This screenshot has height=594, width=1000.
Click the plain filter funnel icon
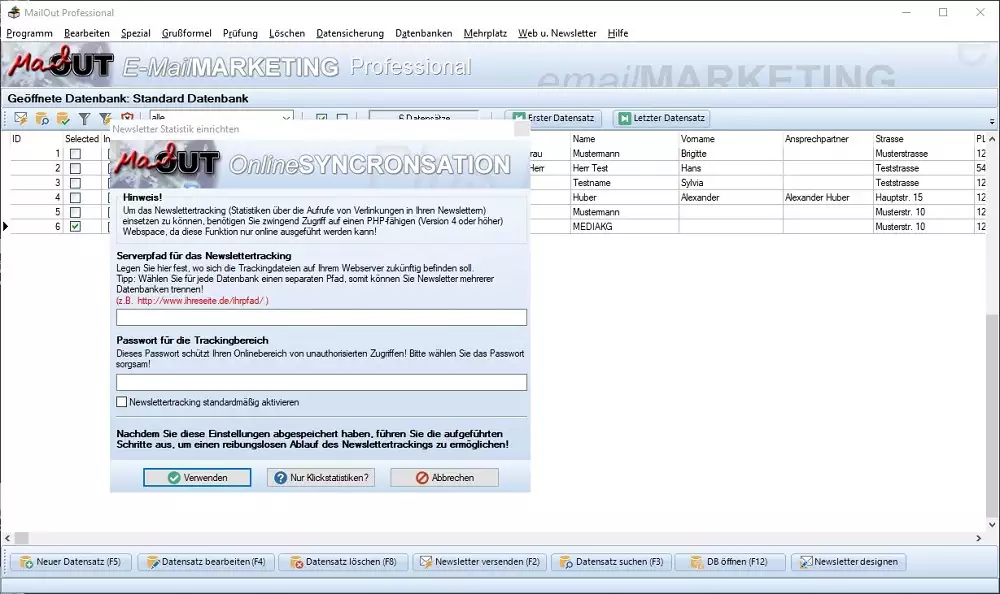84,118
